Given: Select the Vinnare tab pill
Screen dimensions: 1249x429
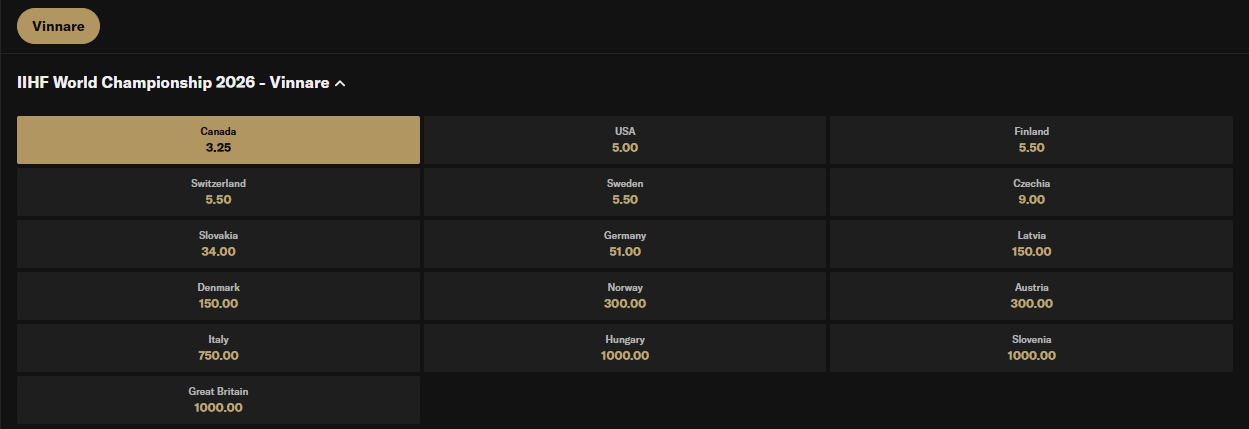Looking at the screenshot, I should 58,26.
